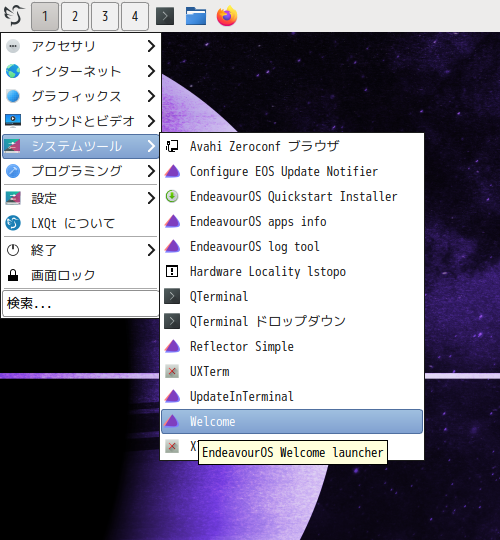The width and height of the screenshot is (500, 540).
Task: Launch QTerminal from the submenu
Action: click(x=292, y=296)
